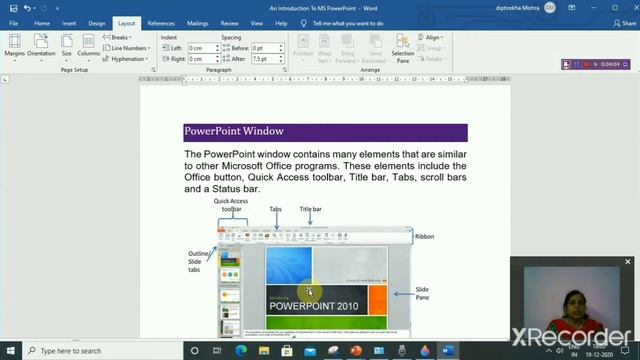Click the Rotate objects button
The width and height of the screenshot is (640, 360).
tap(432, 59)
